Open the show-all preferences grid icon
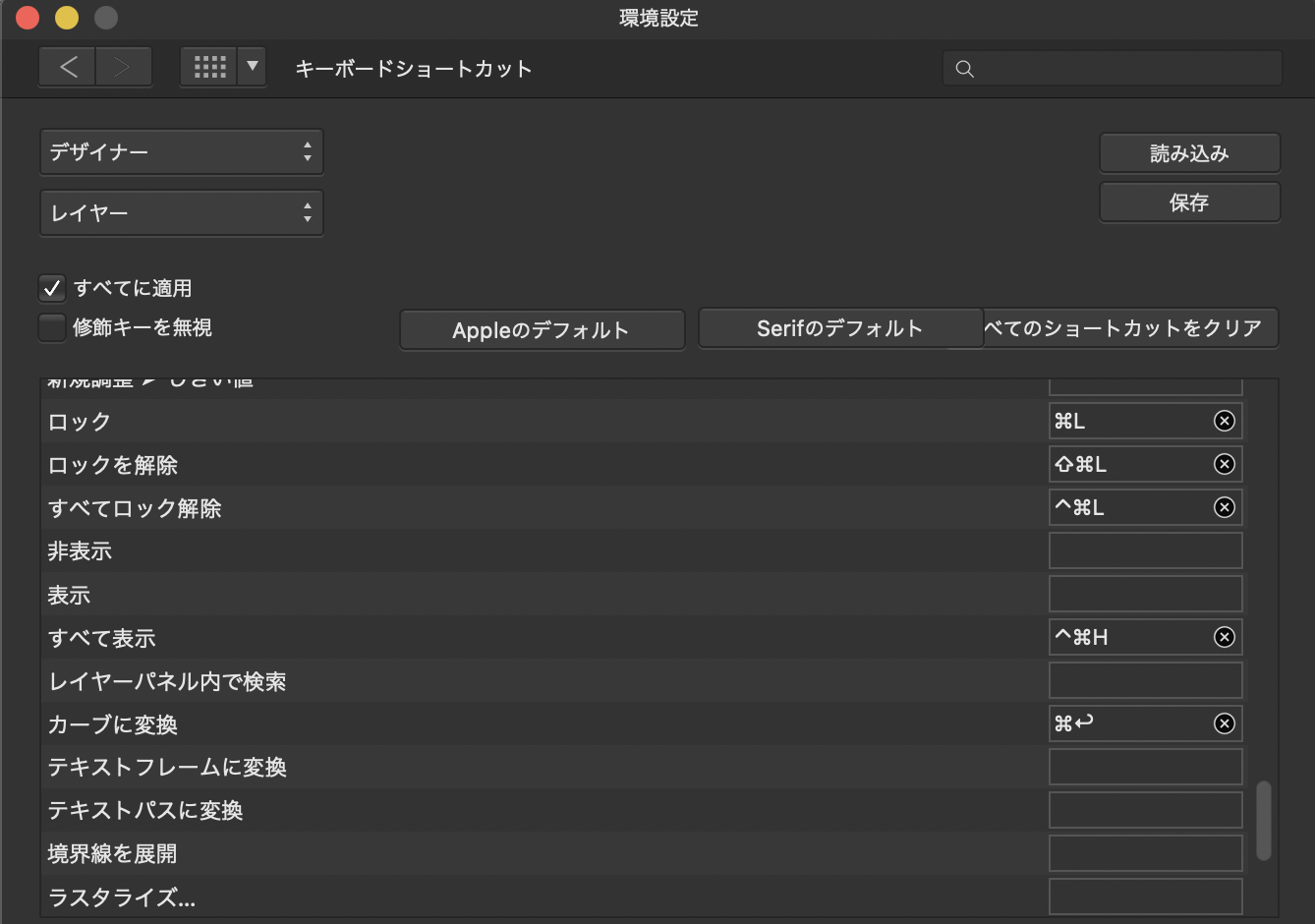1315x924 pixels. pos(209,66)
